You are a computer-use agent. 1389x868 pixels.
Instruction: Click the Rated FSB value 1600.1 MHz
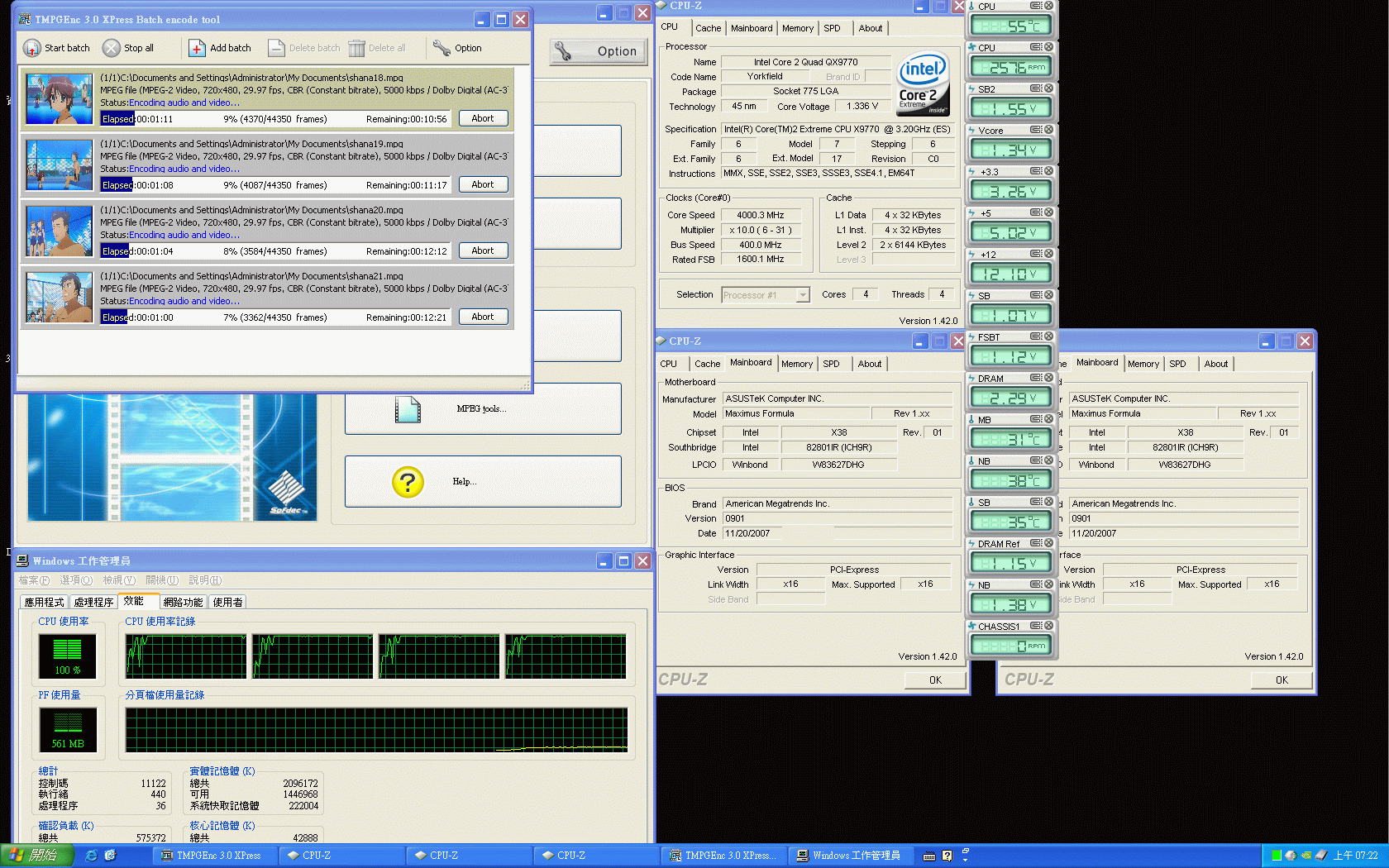(760, 260)
